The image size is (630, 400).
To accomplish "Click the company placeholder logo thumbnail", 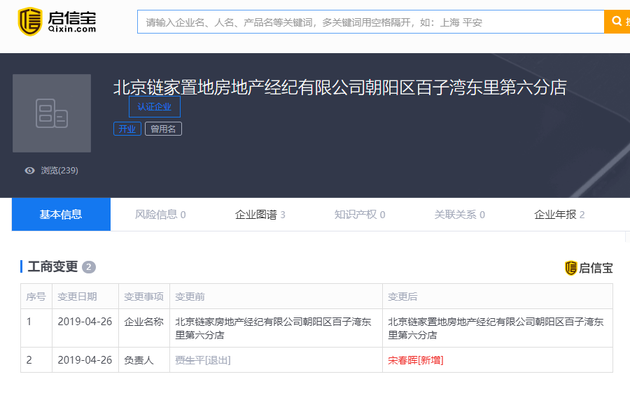I will click(51, 113).
